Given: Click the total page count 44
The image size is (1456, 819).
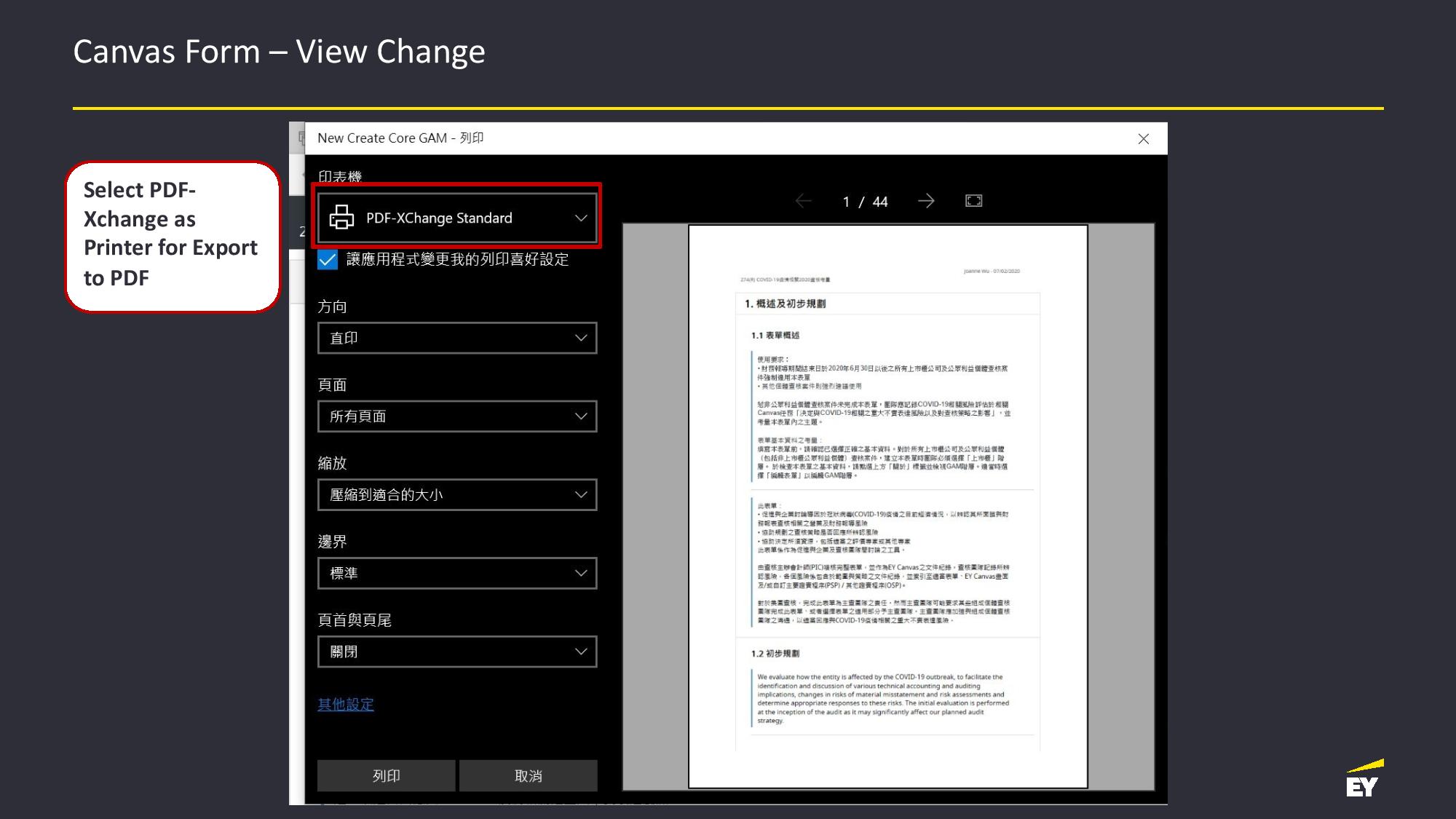Looking at the screenshot, I should (x=880, y=202).
